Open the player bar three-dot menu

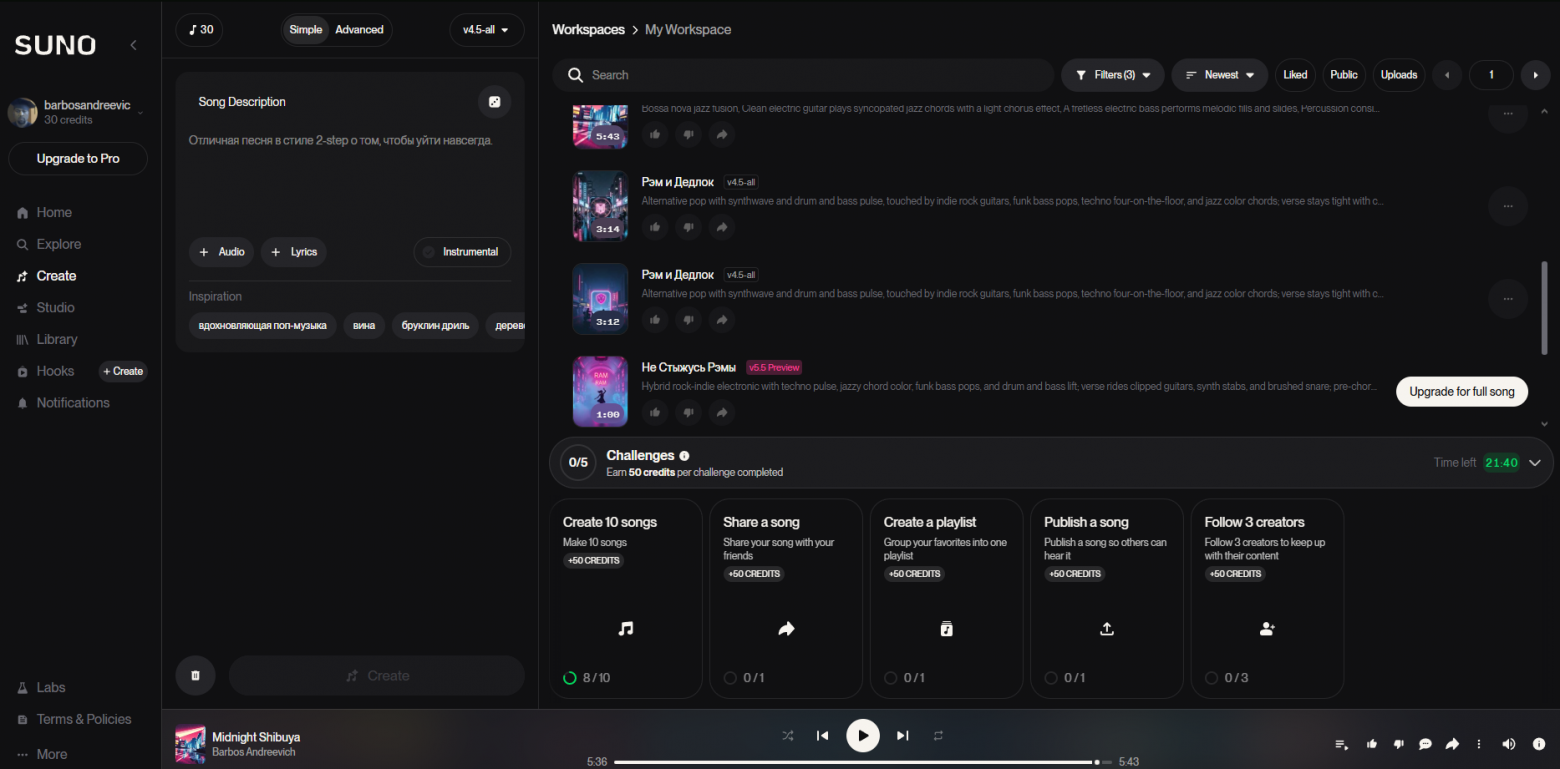(1480, 744)
